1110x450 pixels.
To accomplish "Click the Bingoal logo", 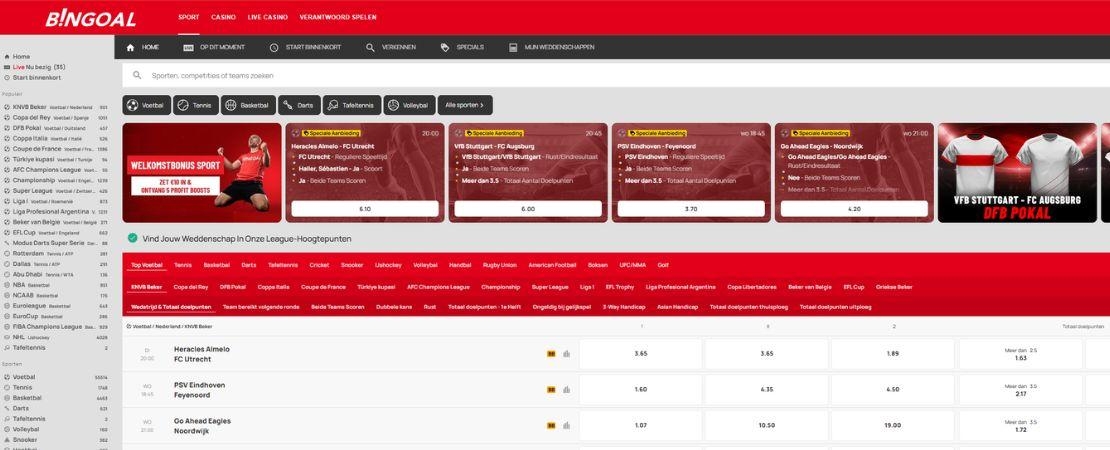I will point(90,19).
